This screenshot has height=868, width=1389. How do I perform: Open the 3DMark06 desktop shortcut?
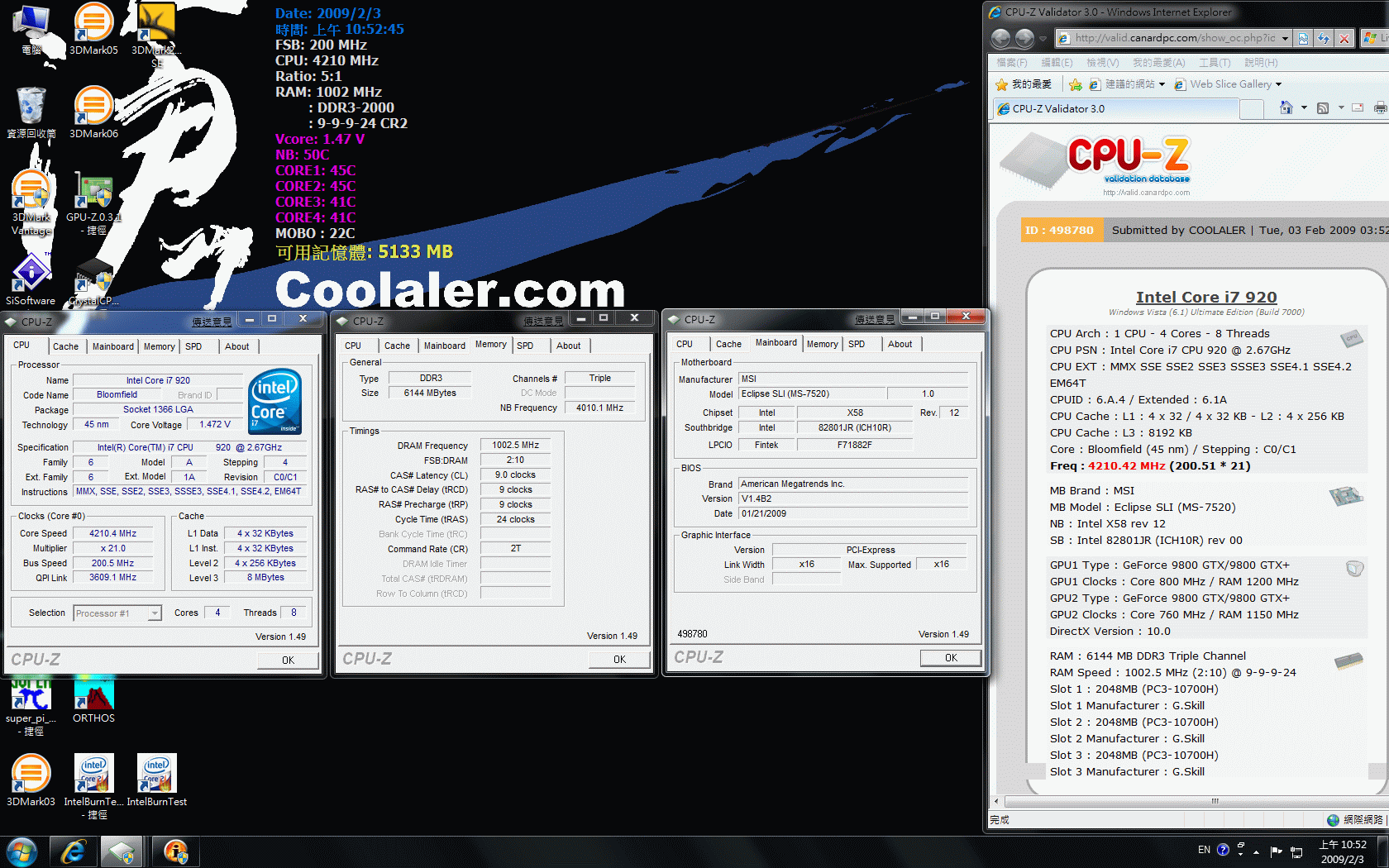point(93,112)
